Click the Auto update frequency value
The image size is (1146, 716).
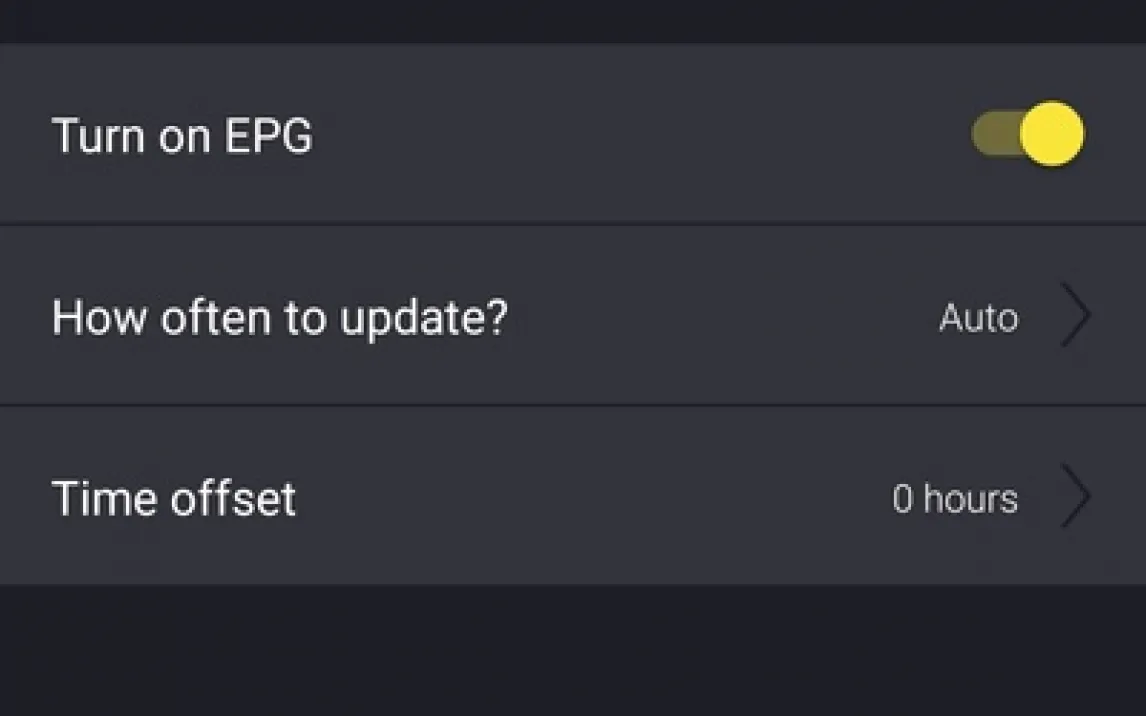click(x=978, y=318)
